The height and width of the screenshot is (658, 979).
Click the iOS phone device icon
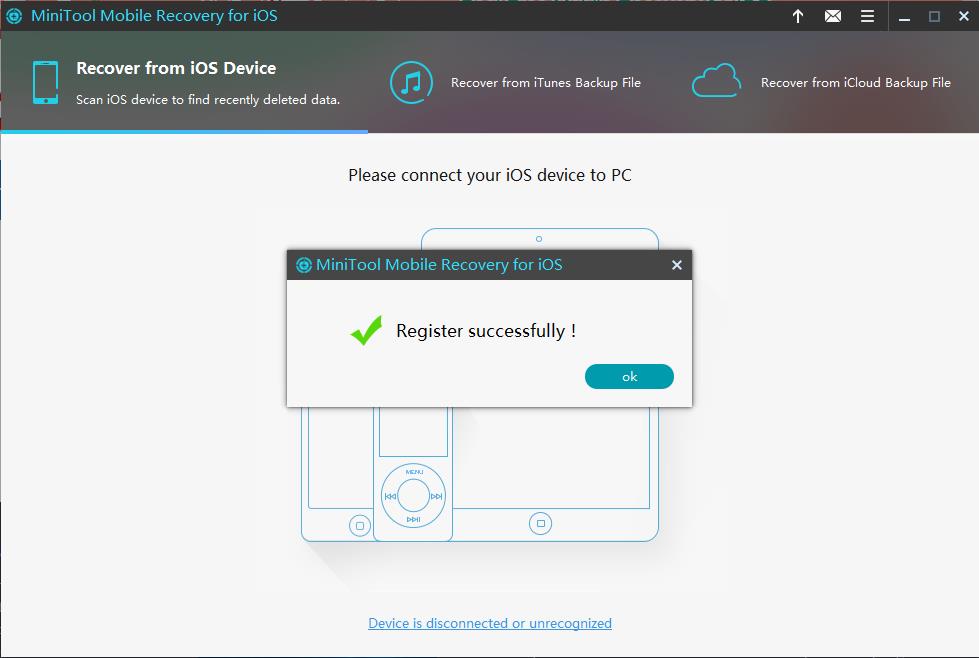(x=46, y=82)
